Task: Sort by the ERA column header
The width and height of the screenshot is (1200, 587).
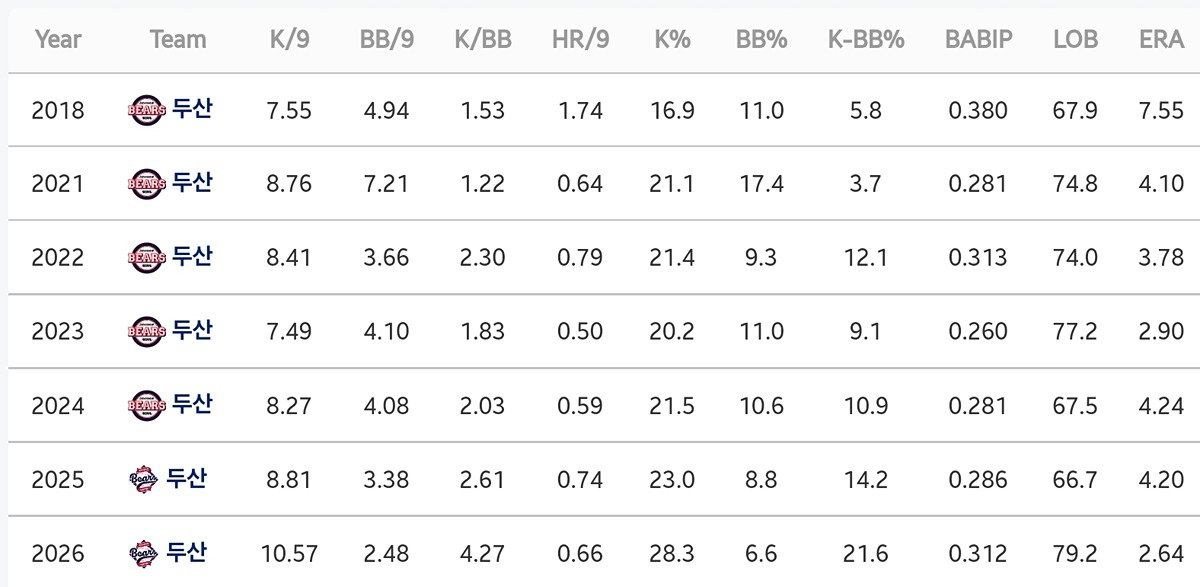Action: pos(1161,40)
